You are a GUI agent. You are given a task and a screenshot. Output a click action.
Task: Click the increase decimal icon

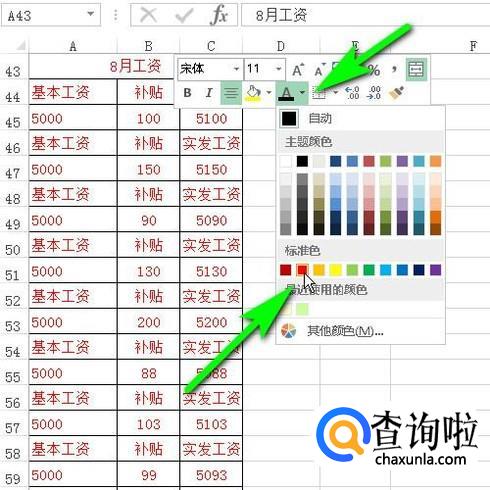pyautogui.click(x=352, y=93)
